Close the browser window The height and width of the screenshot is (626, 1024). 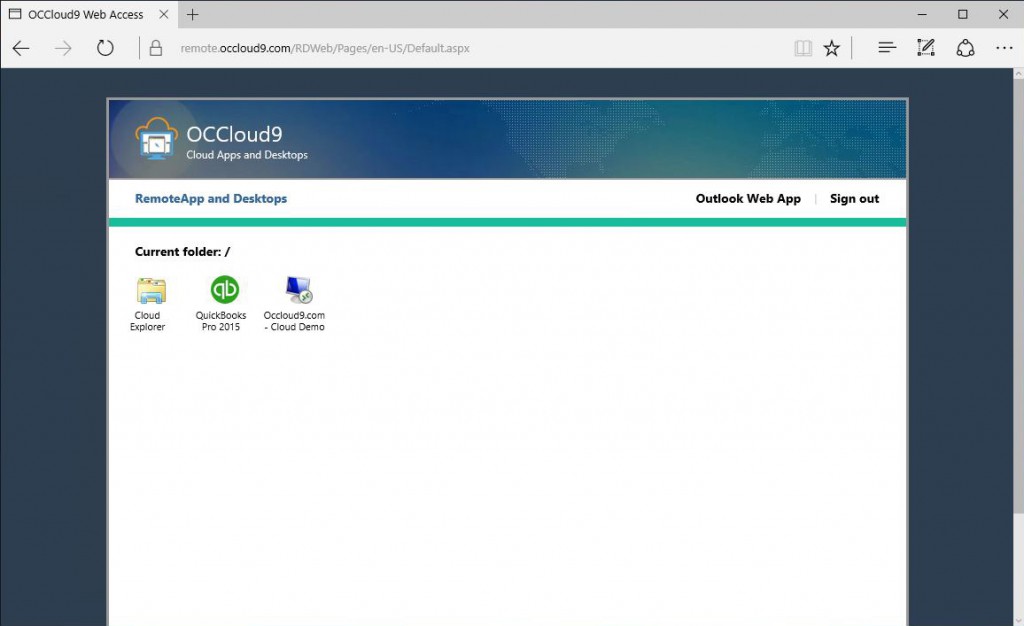[1003, 14]
